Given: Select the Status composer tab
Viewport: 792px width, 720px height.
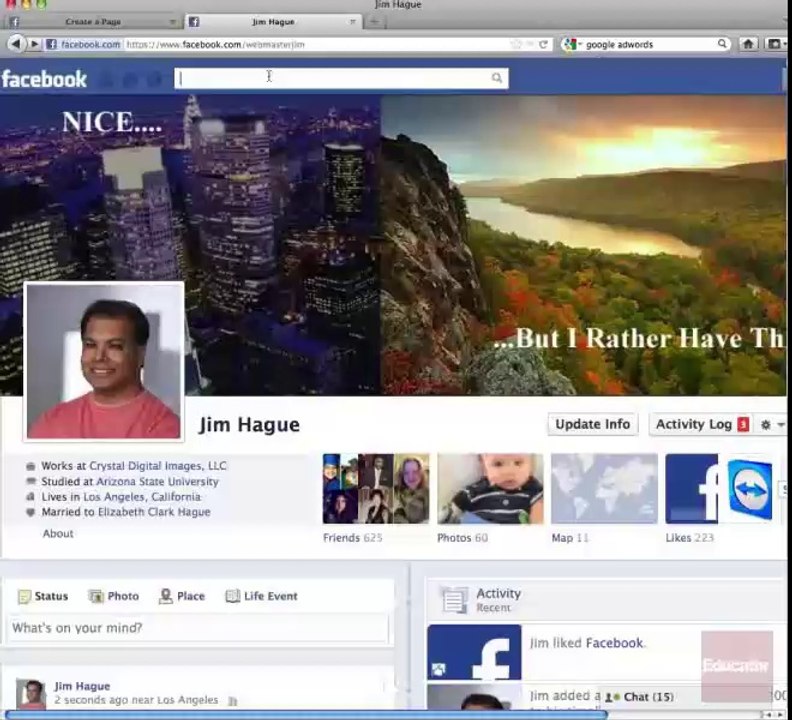Looking at the screenshot, I should pyautogui.click(x=43, y=596).
